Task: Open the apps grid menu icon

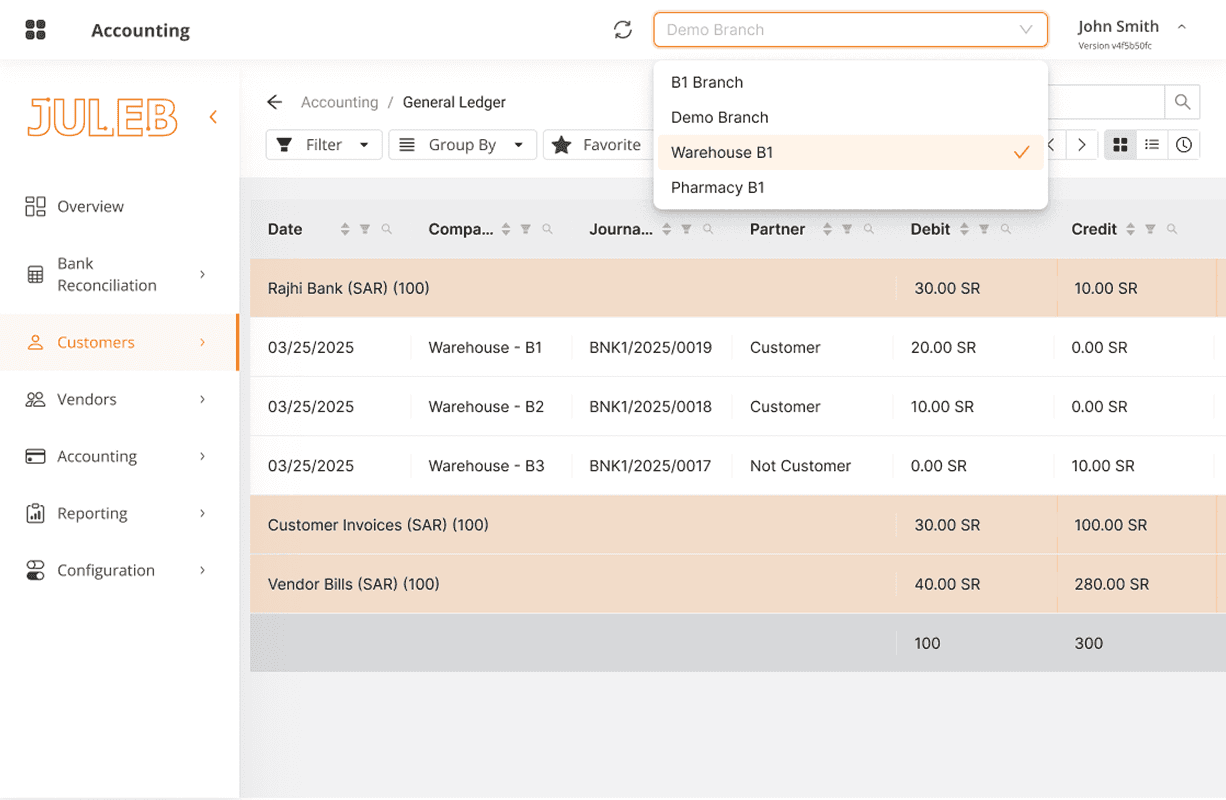Action: pos(36,30)
